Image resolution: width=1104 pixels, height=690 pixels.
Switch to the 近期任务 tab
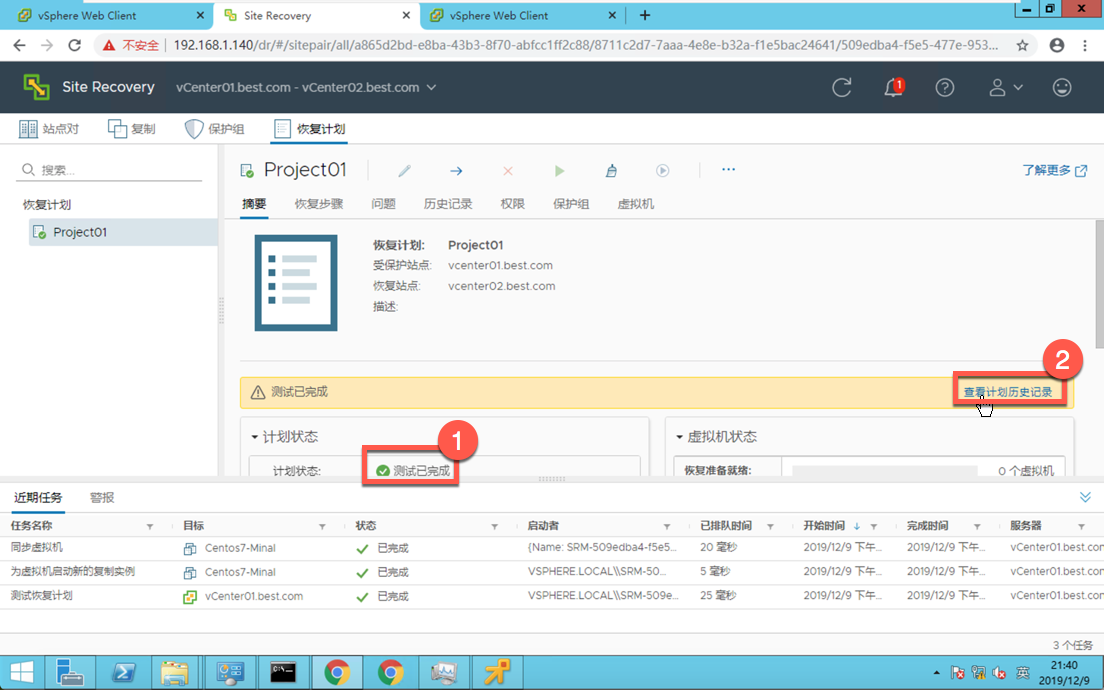pos(38,498)
